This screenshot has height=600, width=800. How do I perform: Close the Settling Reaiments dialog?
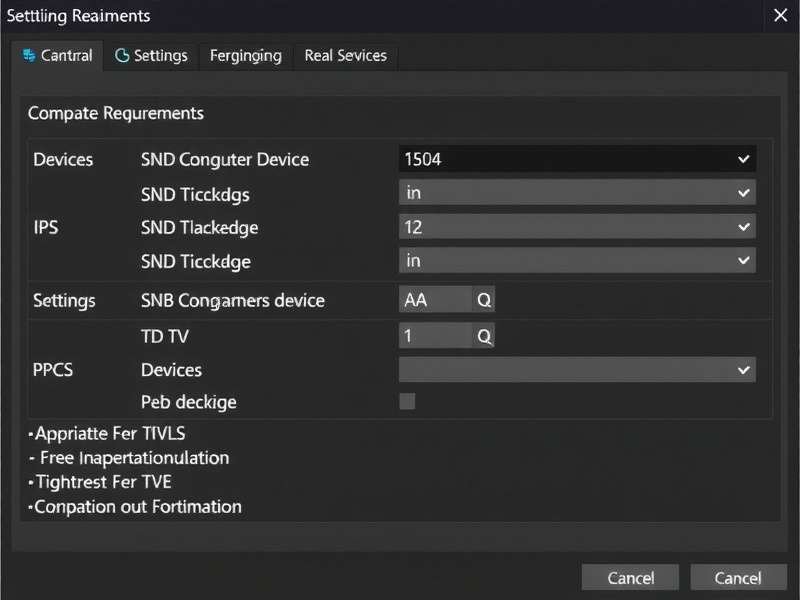pyautogui.click(x=781, y=16)
